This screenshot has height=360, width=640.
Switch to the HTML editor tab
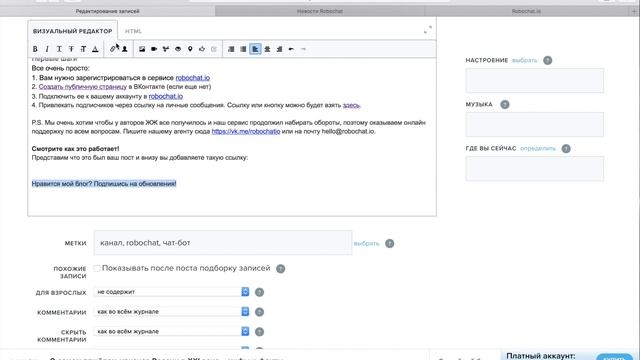click(133, 31)
